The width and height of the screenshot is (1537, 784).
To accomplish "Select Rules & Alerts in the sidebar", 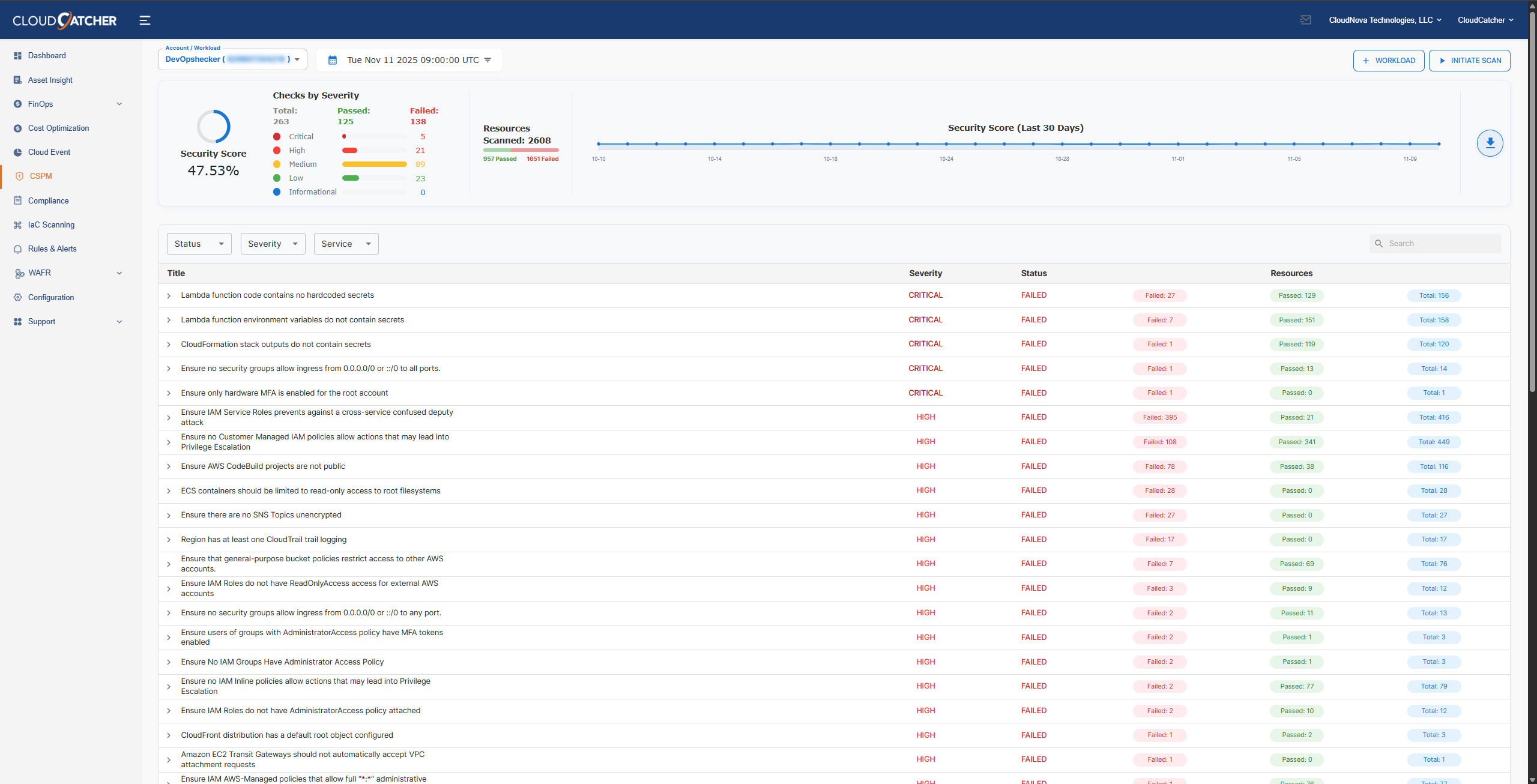I will point(52,249).
